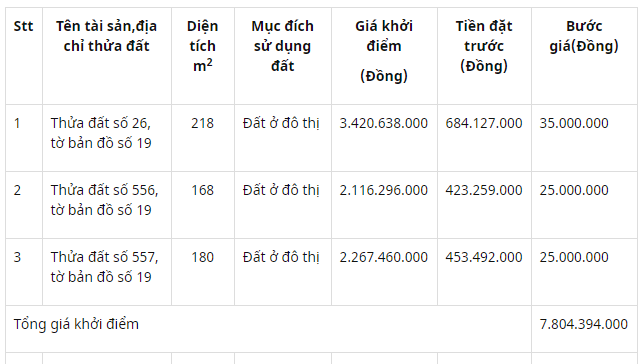640x364 pixels.
Task: Select the "Tên tài sản, địa chỉ thửa đất" header
Action: pyautogui.click(x=107, y=36)
